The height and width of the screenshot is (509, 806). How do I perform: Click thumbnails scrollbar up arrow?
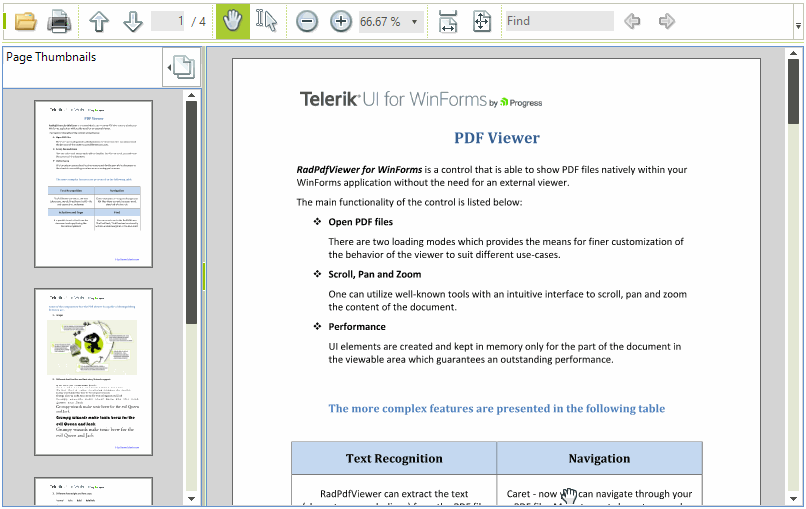[191, 95]
